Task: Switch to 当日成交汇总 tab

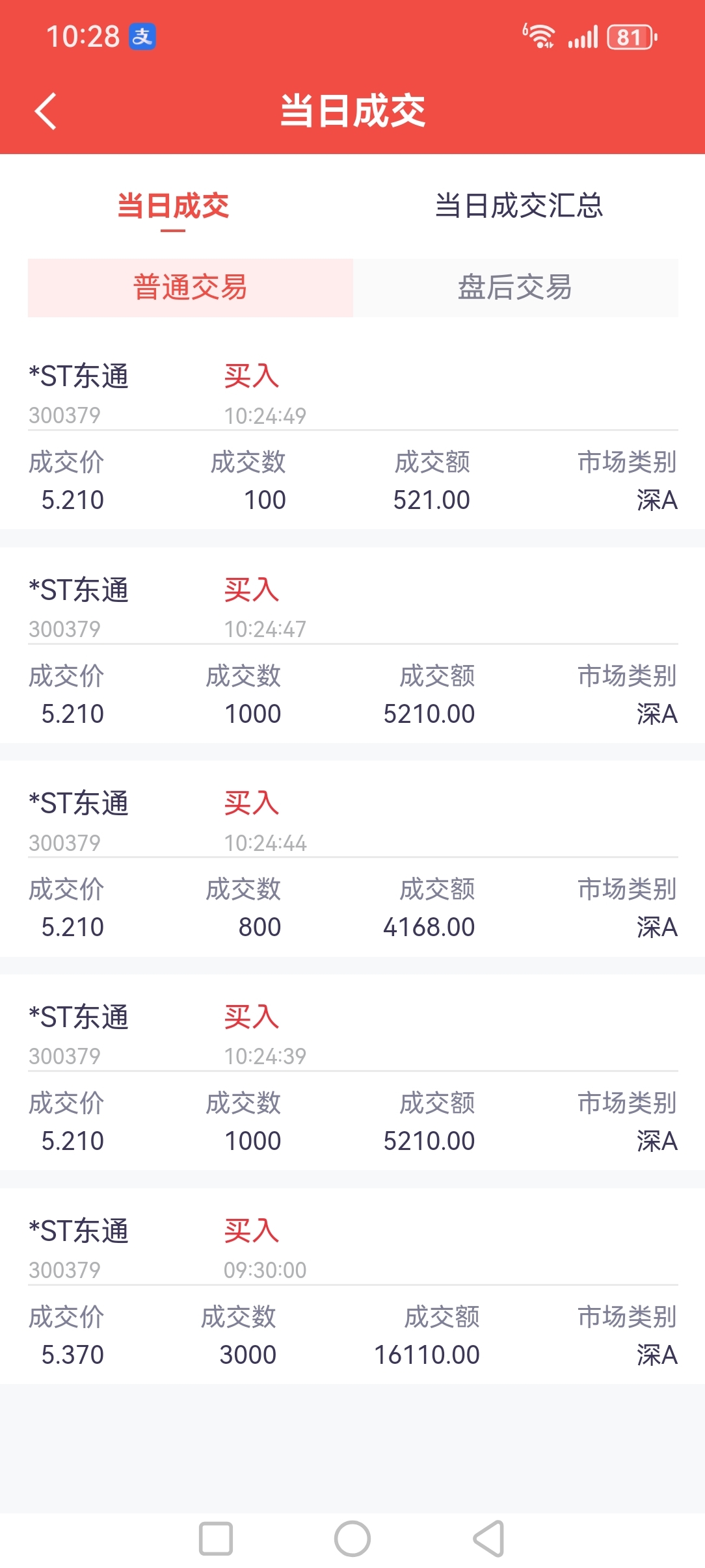Action: (x=519, y=206)
